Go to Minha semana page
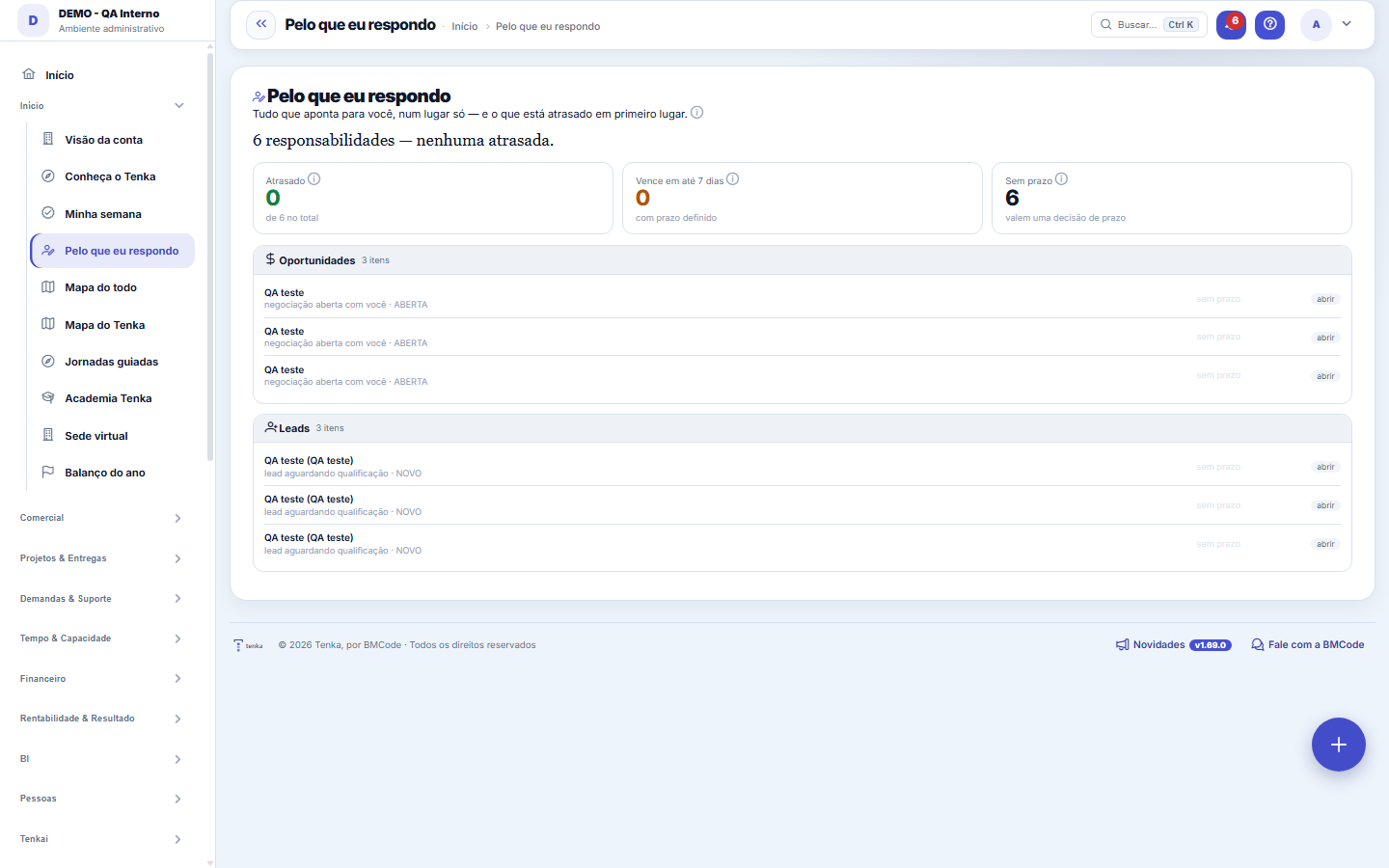The width and height of the screenshot is (1389, 868). 112,214
